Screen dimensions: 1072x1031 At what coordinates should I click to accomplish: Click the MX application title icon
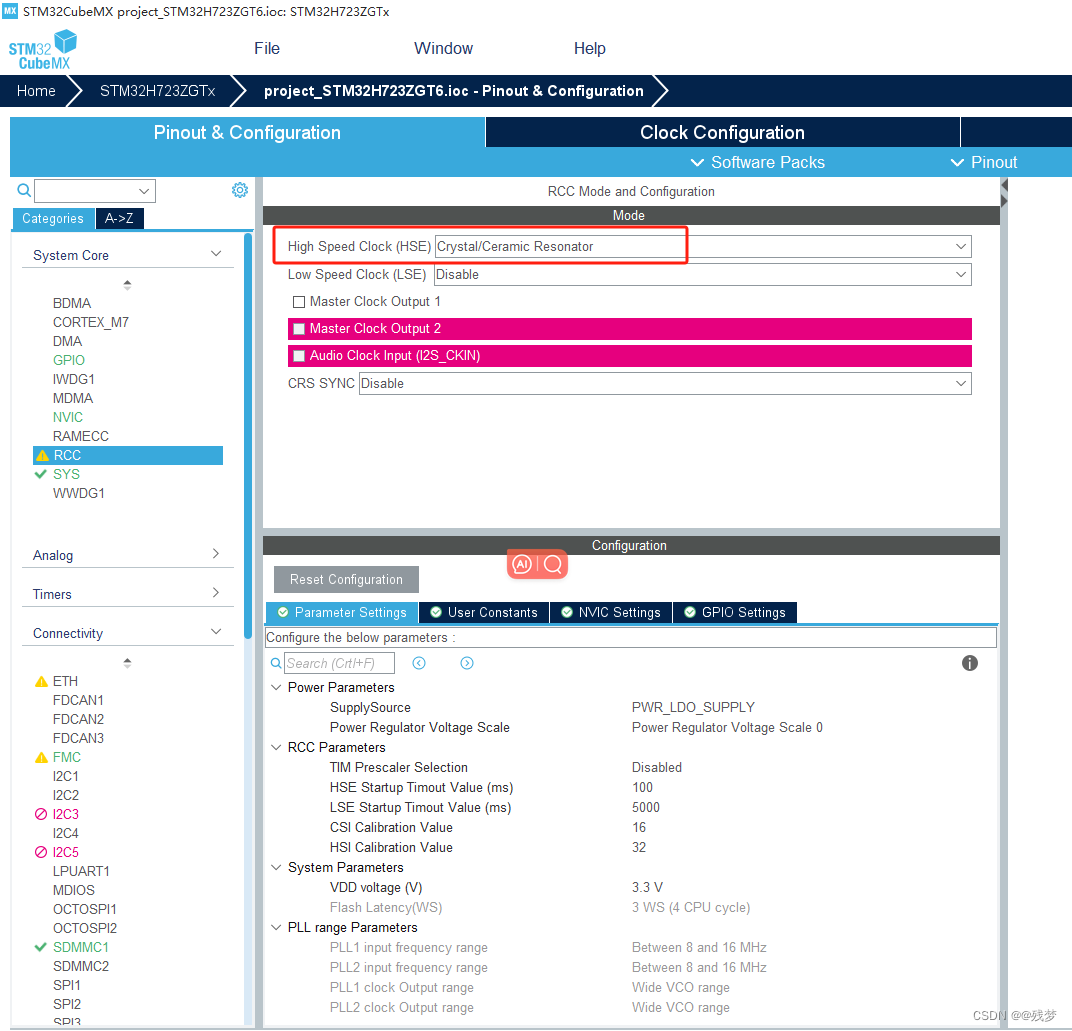point(10,11)
